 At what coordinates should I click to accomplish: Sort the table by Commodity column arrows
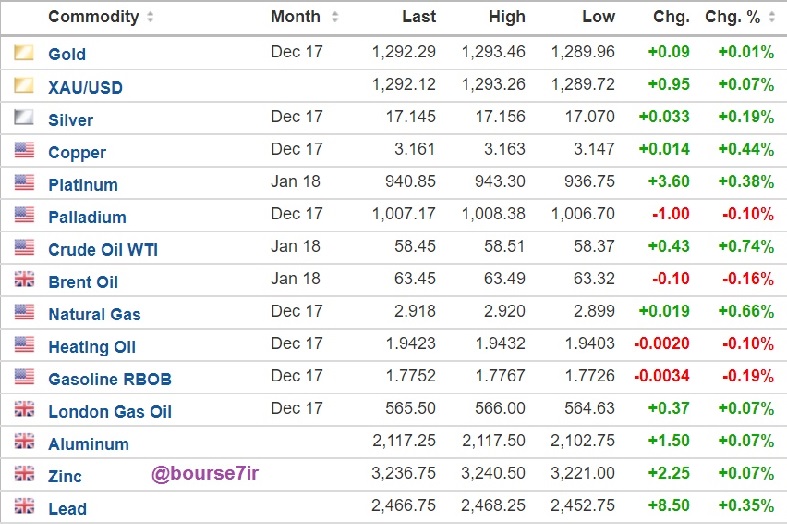[x=150, y=17]
